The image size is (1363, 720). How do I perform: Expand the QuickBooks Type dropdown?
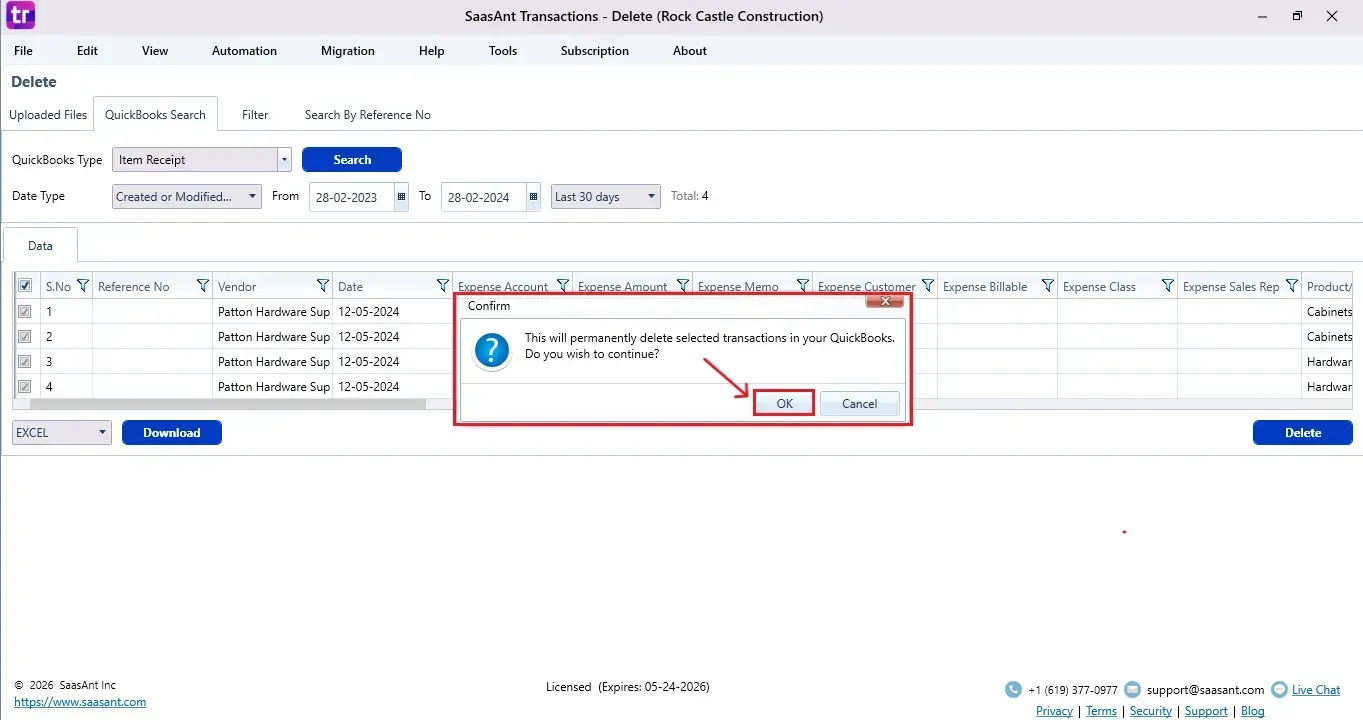[x=284, y=160]
